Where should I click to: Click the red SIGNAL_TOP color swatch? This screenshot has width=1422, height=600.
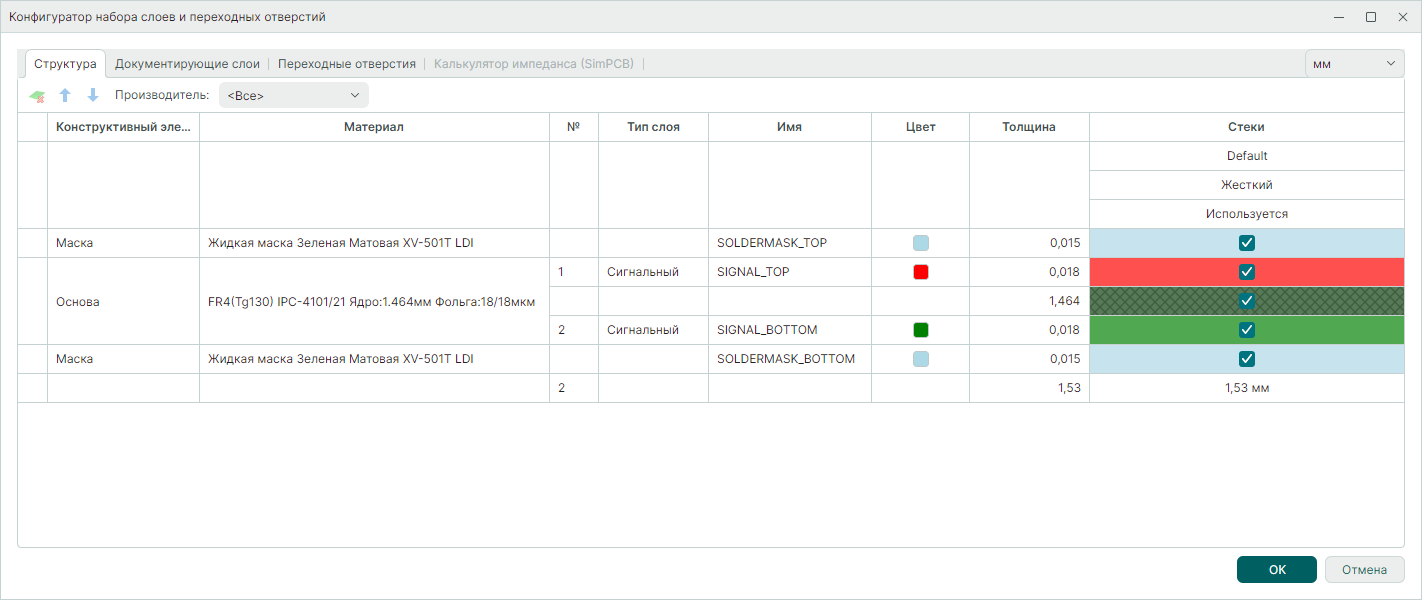[920, 272]
